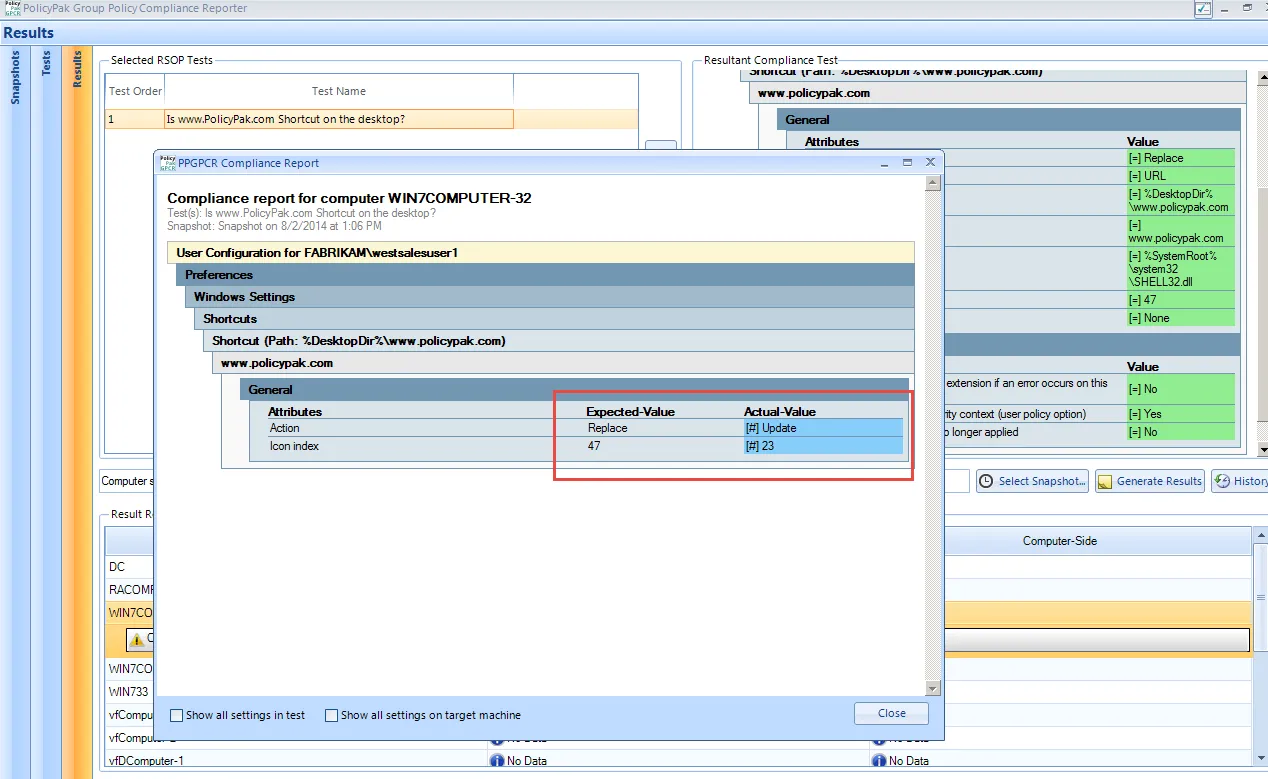Collapse the Shortcuts section in dialog

tap(554, 319)
